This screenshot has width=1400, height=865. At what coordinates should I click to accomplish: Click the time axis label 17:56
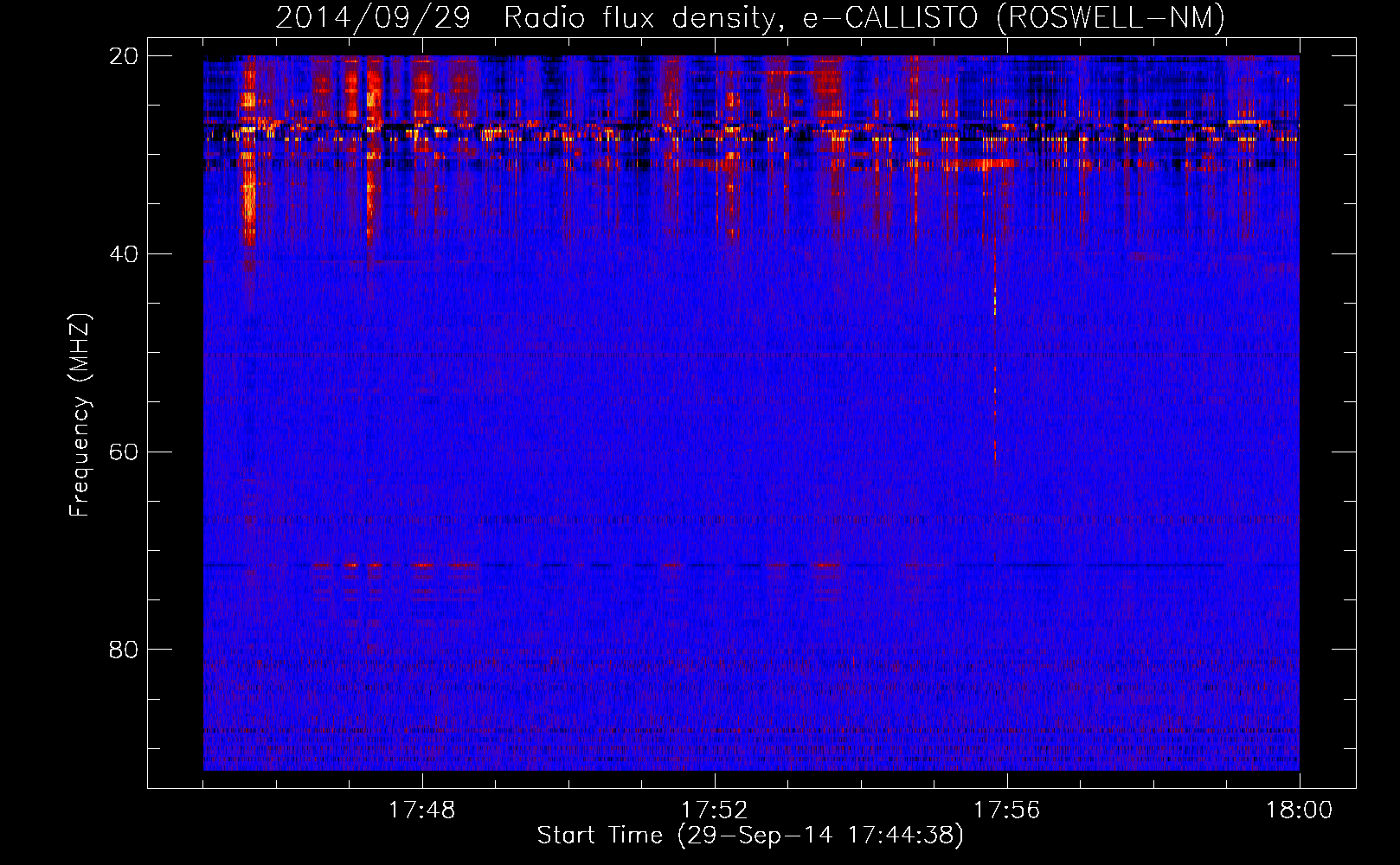pyautogui.click(x=1006, y=810)
